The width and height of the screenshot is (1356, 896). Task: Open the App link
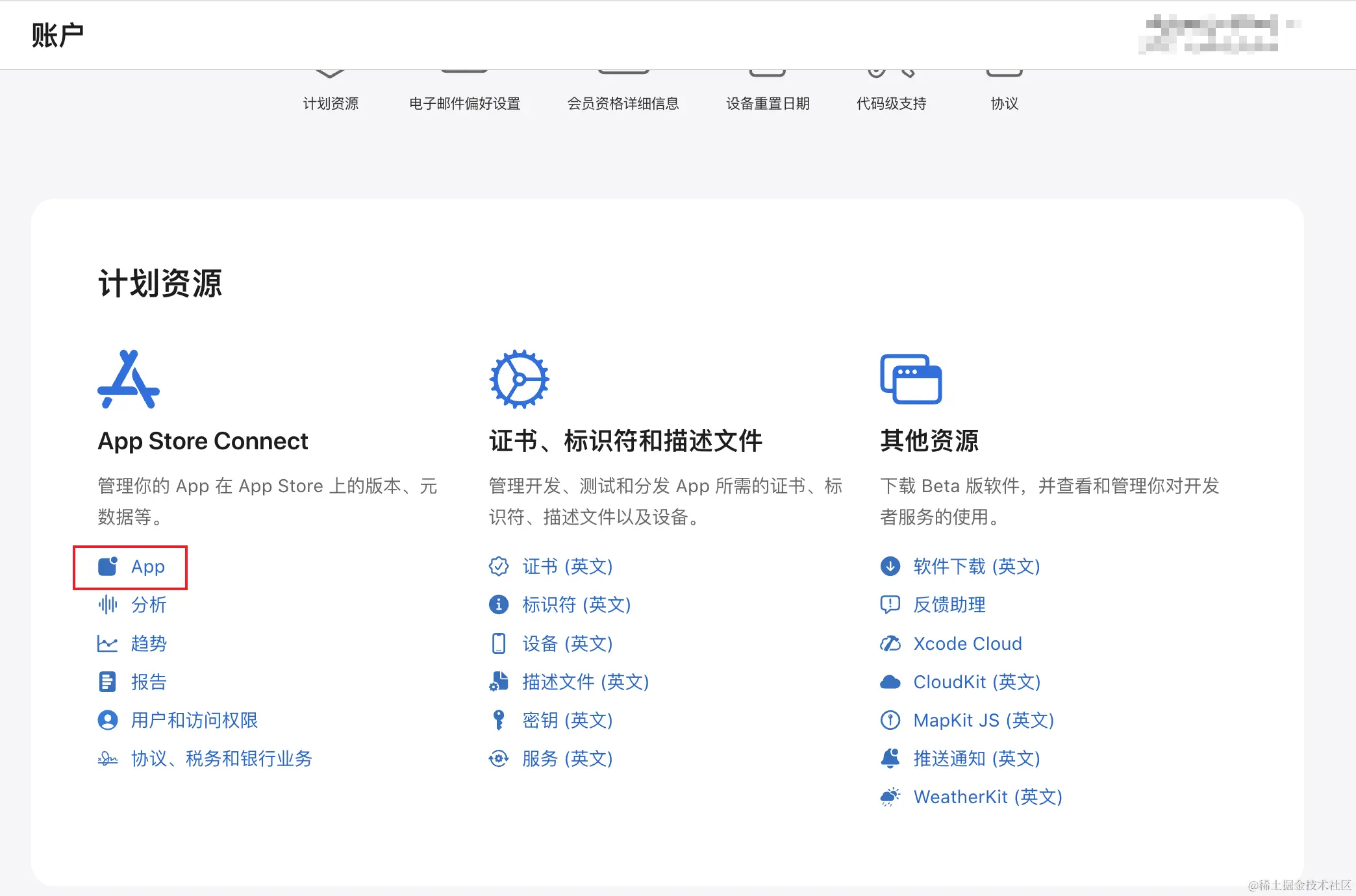point(147,567)
